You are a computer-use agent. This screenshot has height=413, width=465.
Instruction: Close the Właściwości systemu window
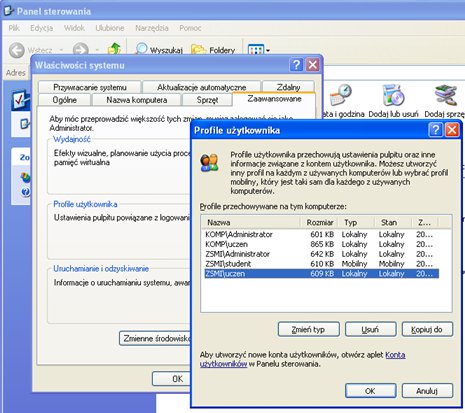click(313, 64)
